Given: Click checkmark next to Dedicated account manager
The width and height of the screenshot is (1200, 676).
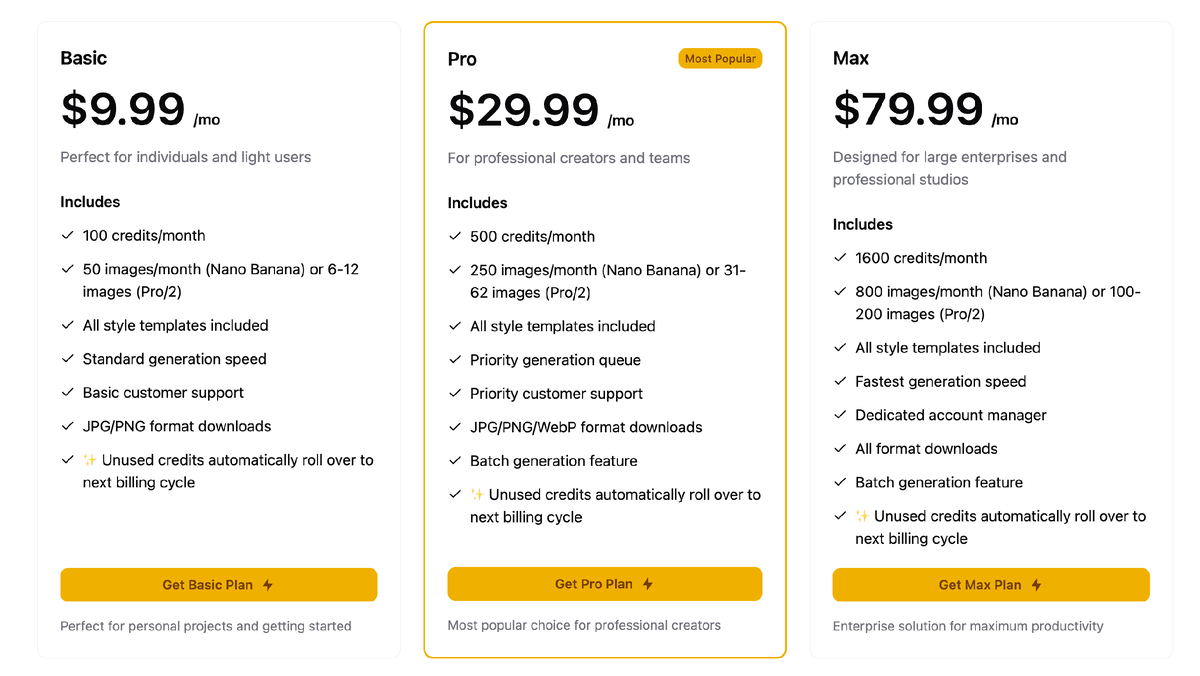Looking at the screenshot, I should (x=840, y=415).
